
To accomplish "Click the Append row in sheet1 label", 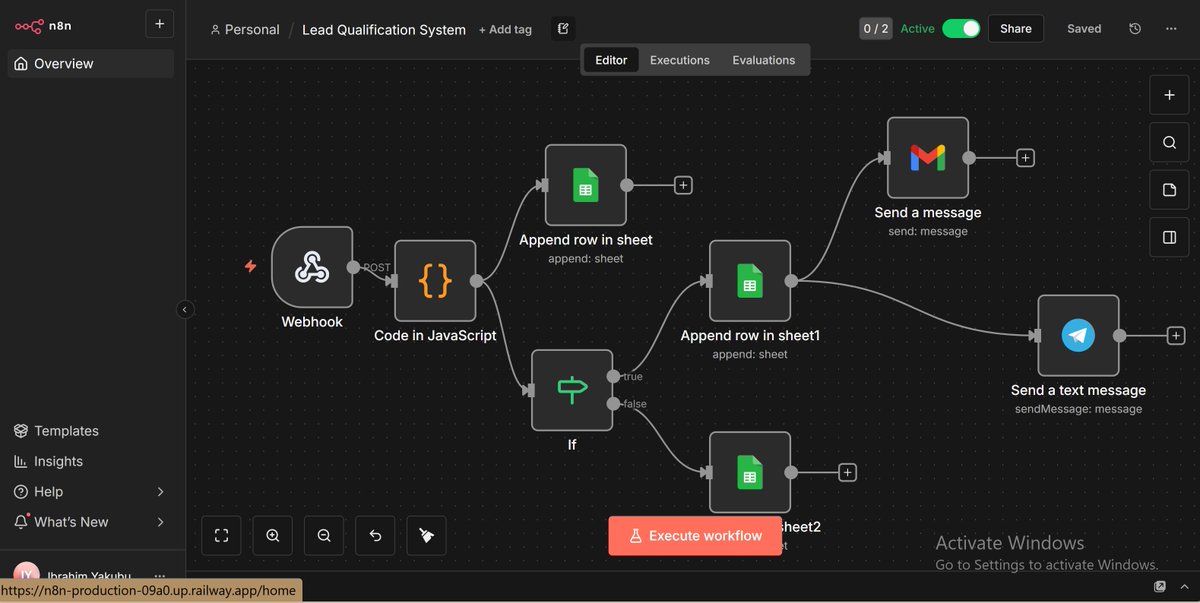I will tap(750, 336).
